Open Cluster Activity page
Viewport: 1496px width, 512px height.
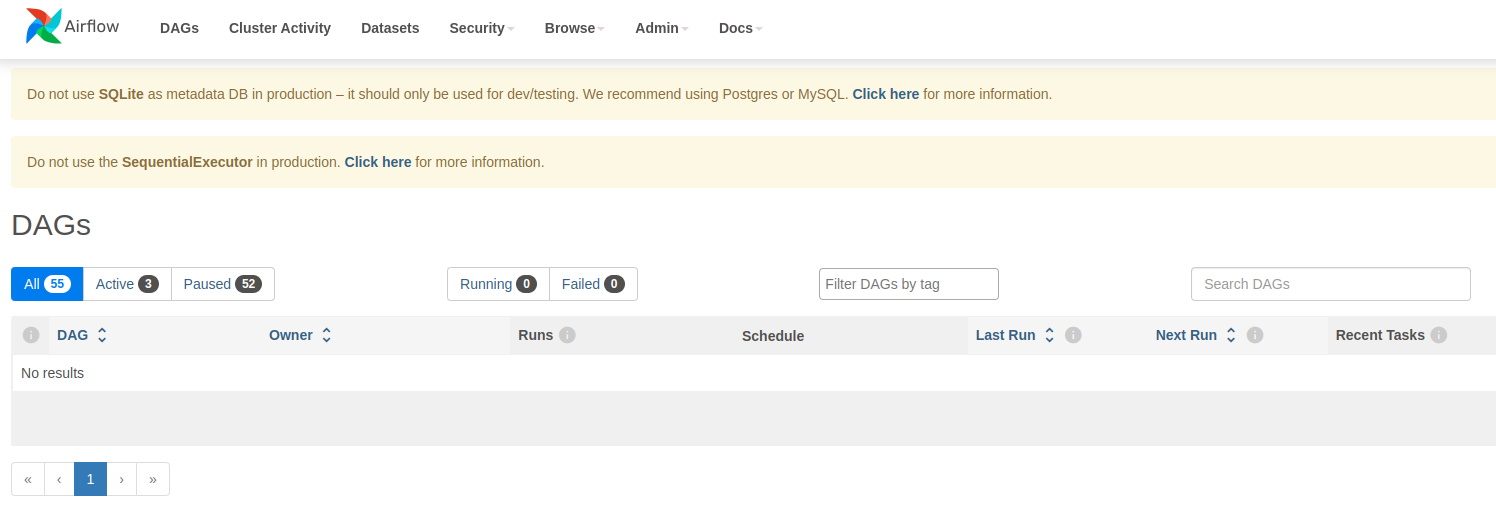click(280, 28)
